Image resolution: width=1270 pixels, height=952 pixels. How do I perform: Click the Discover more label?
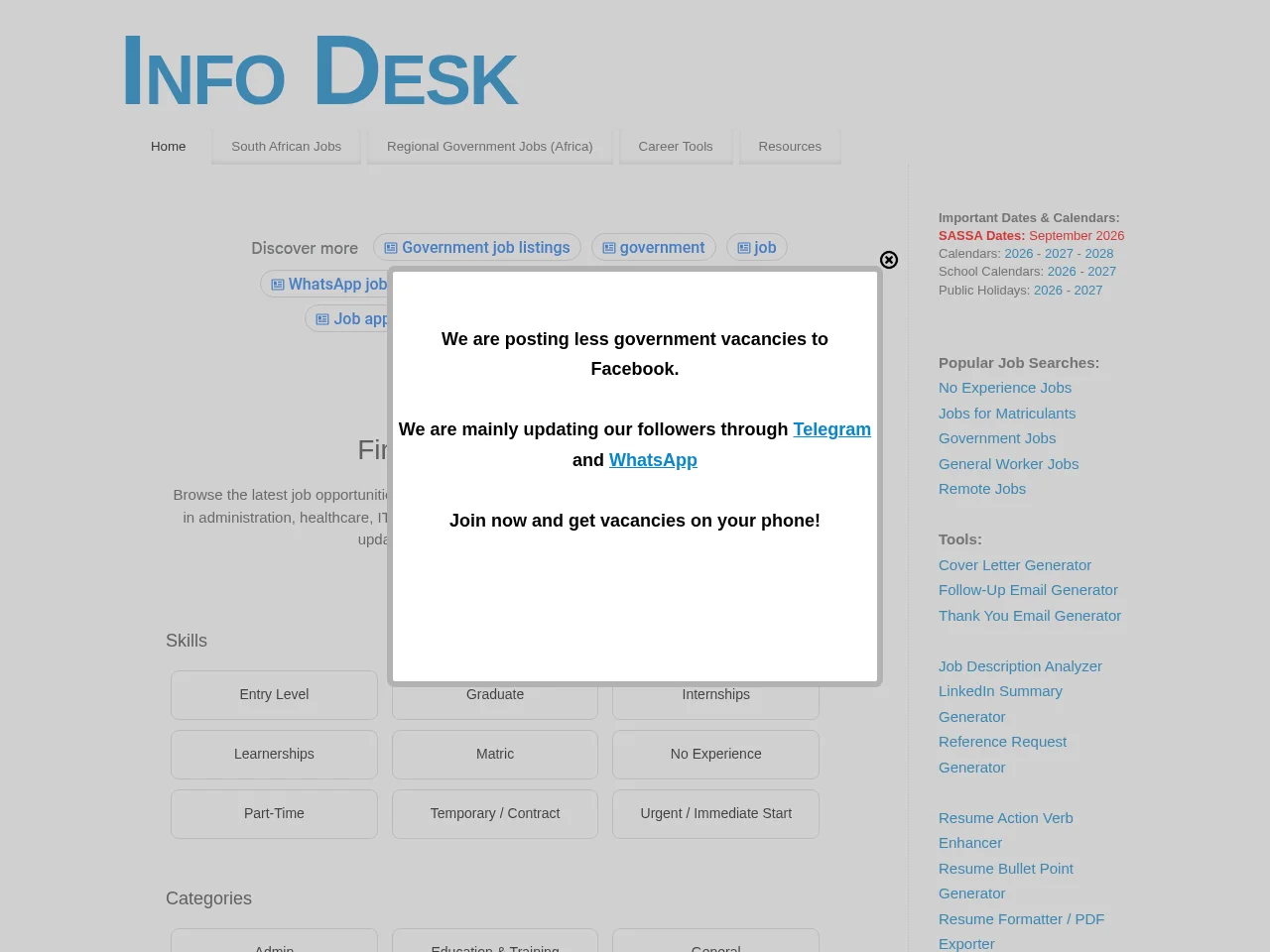point(305,248)
